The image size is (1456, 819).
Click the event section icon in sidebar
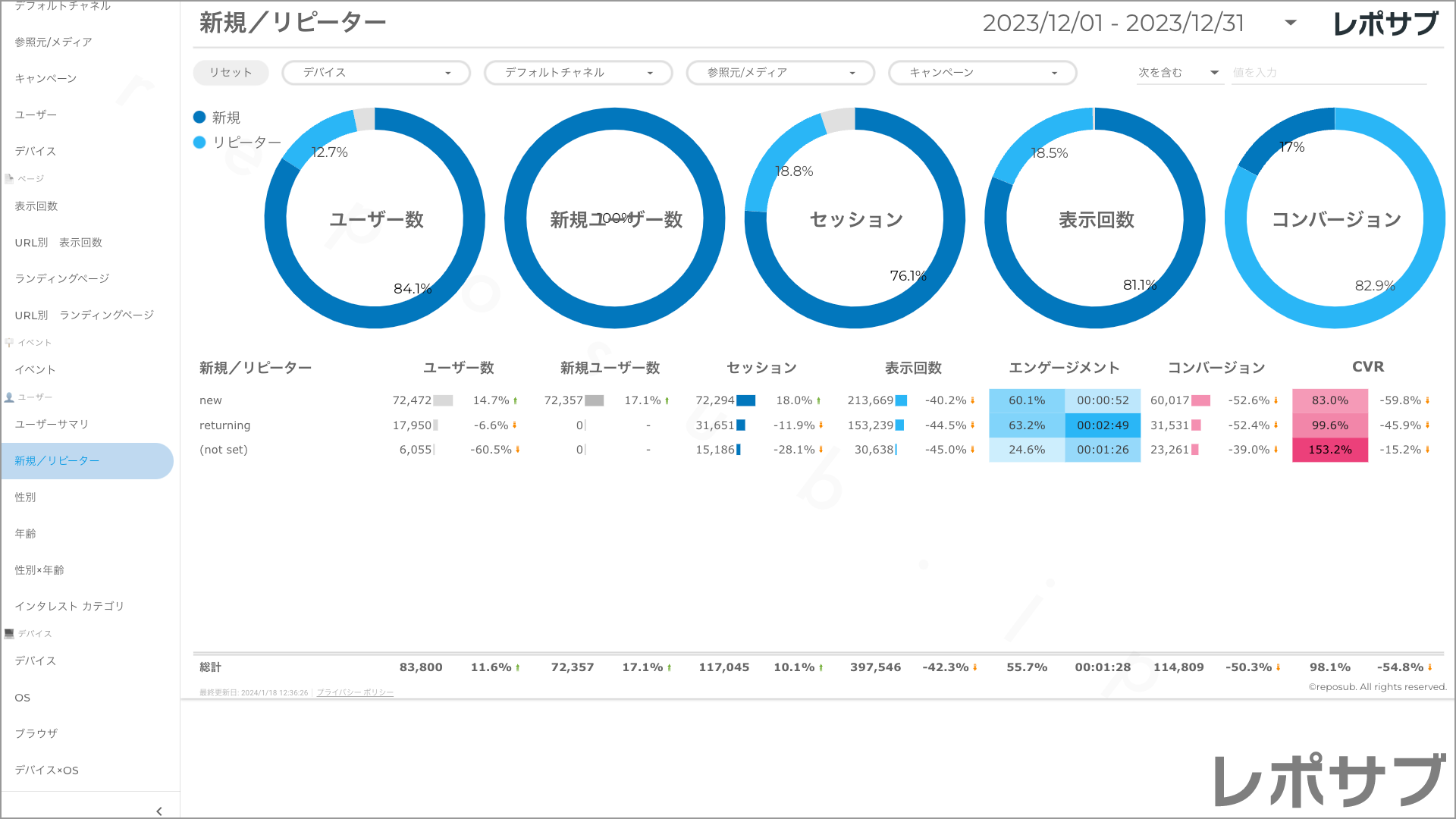click(9, 343)
